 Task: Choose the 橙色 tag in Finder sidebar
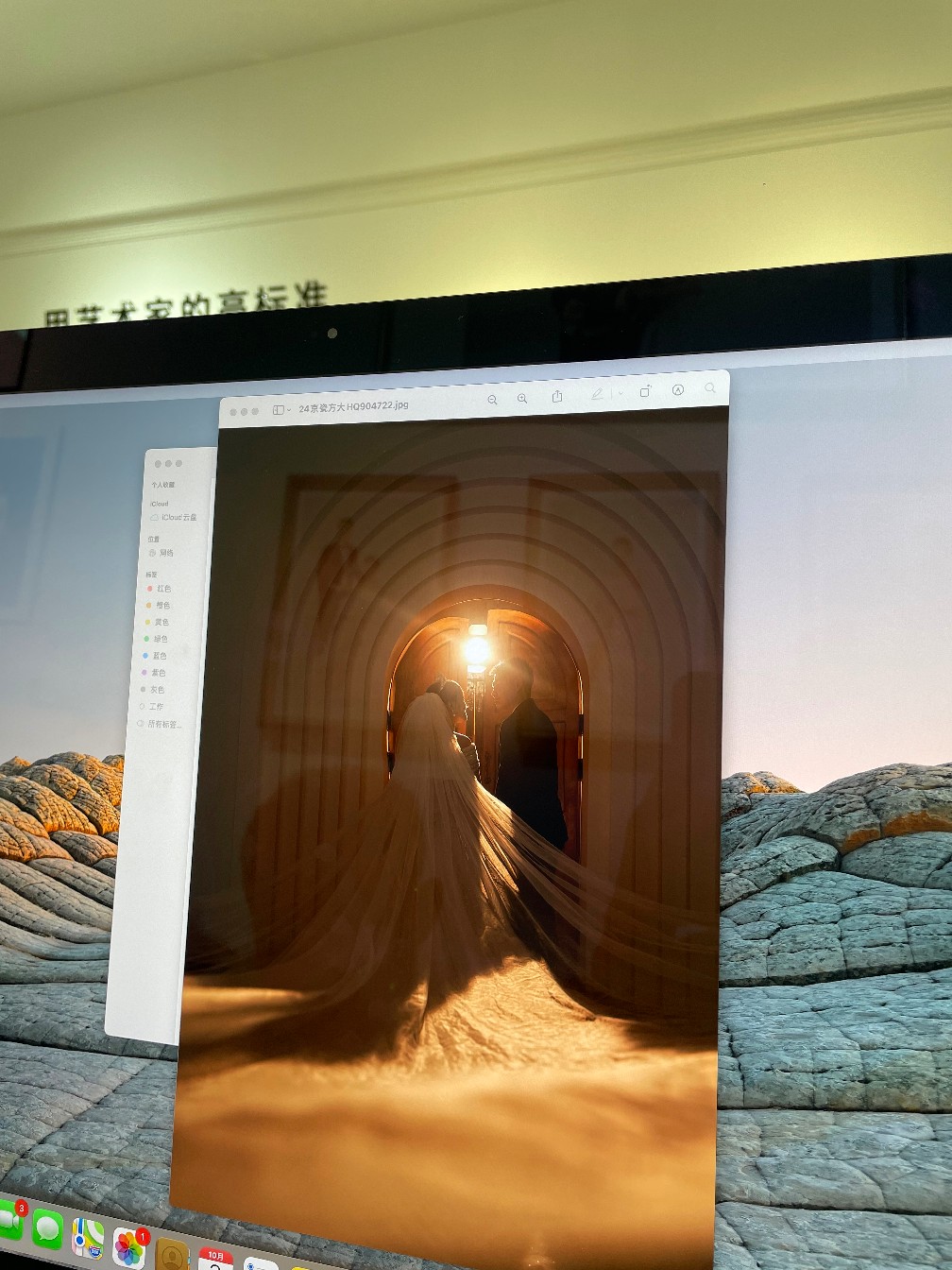pos(158,606)
